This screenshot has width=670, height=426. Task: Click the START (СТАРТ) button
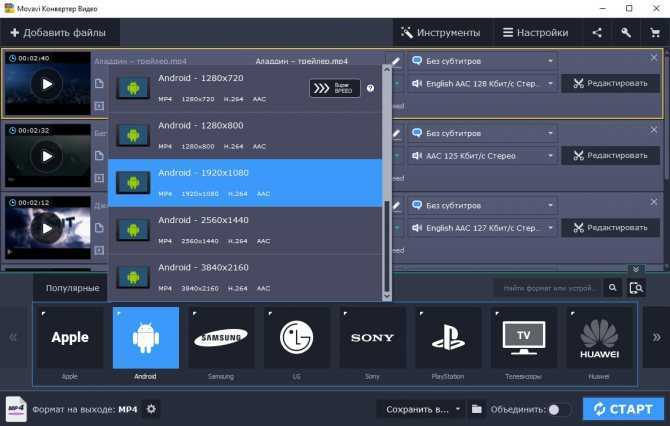click(x=623, y=409)
